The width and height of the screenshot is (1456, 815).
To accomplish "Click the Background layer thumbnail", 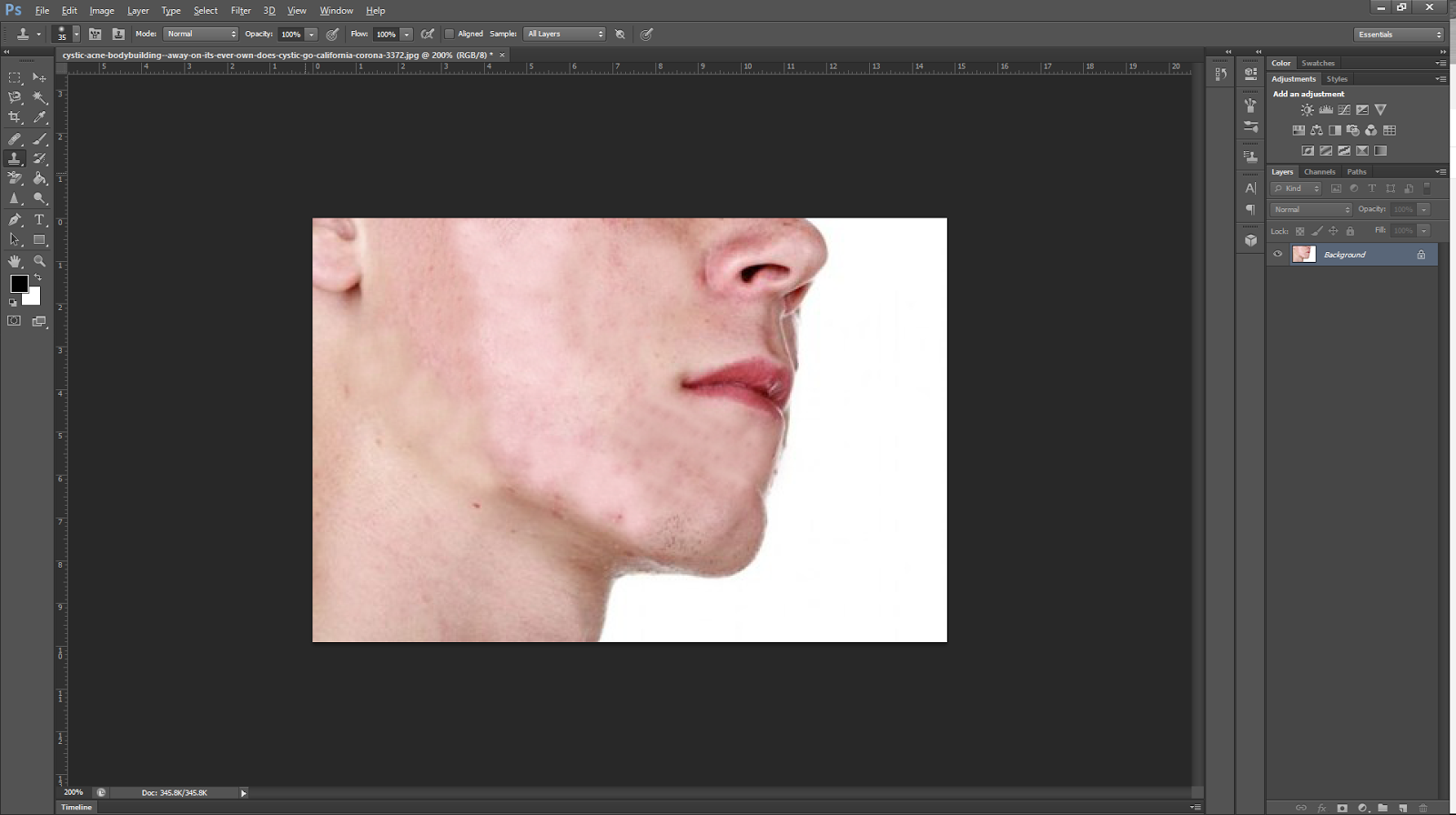I will (x=1304, y=255).
